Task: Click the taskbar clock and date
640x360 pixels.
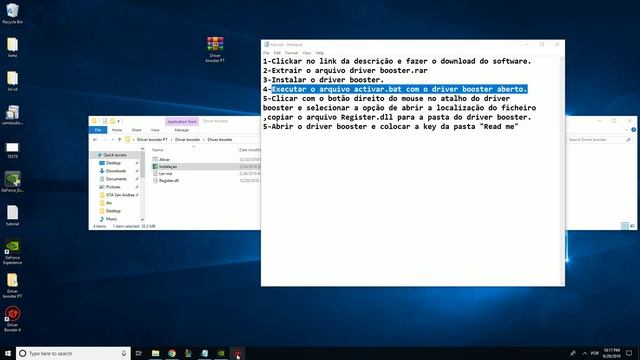Action: coord(611,353)
